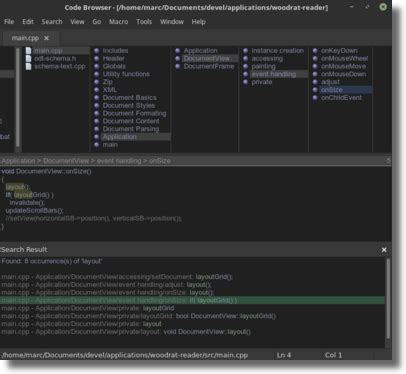Click bullet icon beside Document Content
This screenshot has width=406, height=374.
click(x=97, y=121)
